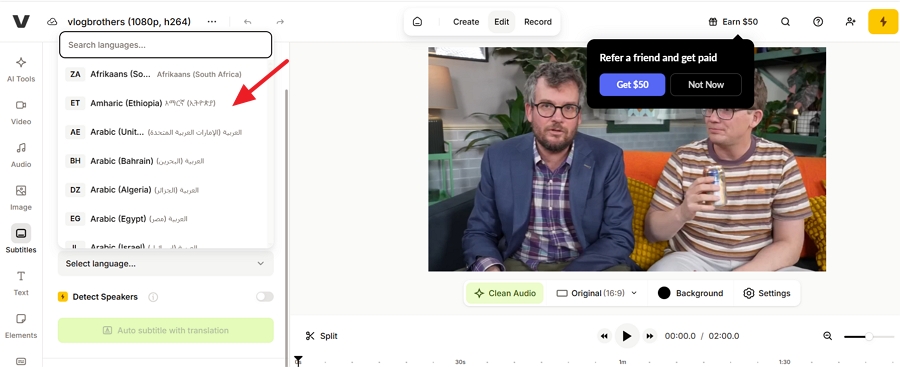Click the undo arrow
The image size is (900, 367).
click(x=247, y=22)
